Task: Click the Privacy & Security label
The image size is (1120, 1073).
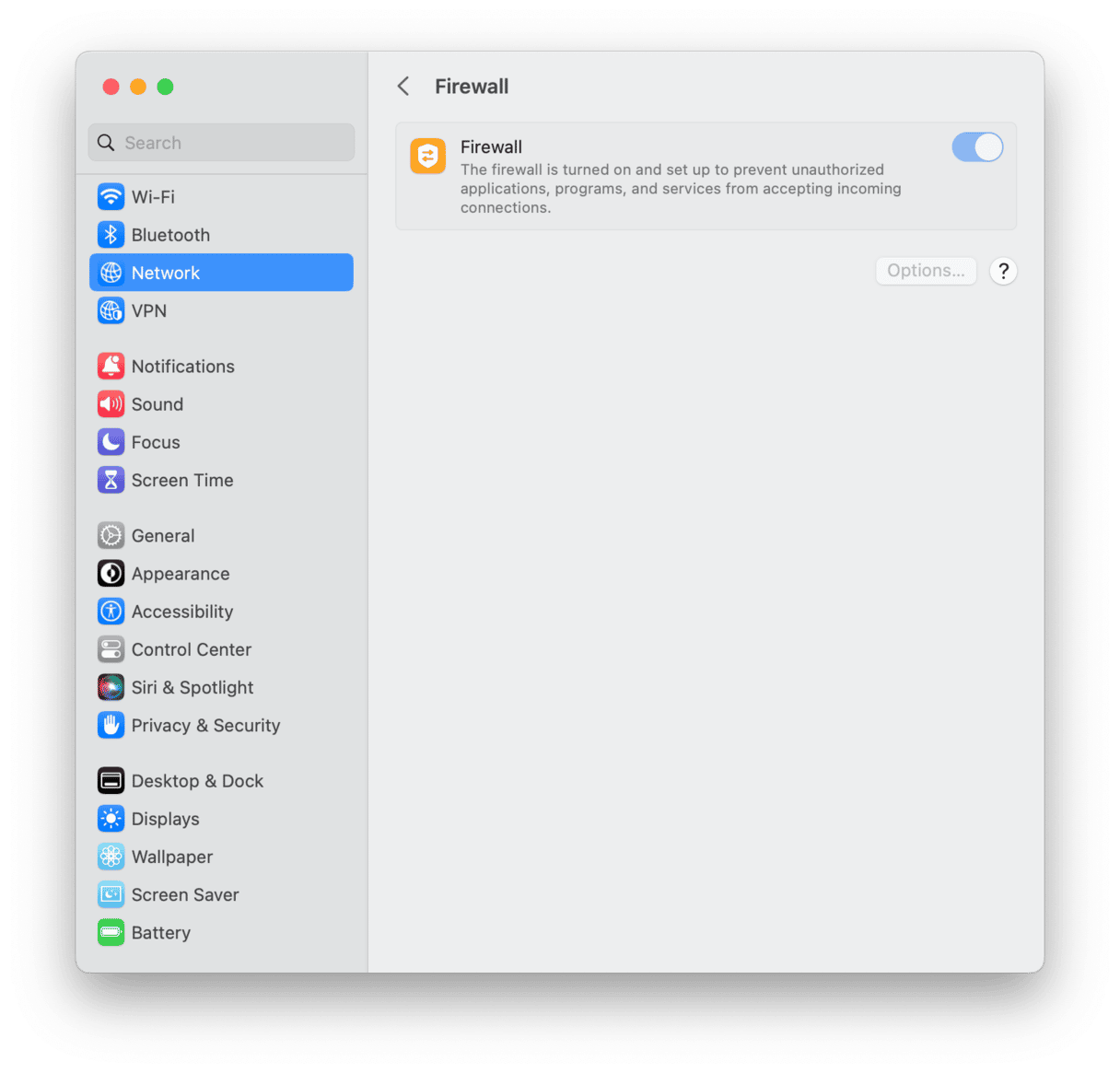Action: click(x=205, y=725)
